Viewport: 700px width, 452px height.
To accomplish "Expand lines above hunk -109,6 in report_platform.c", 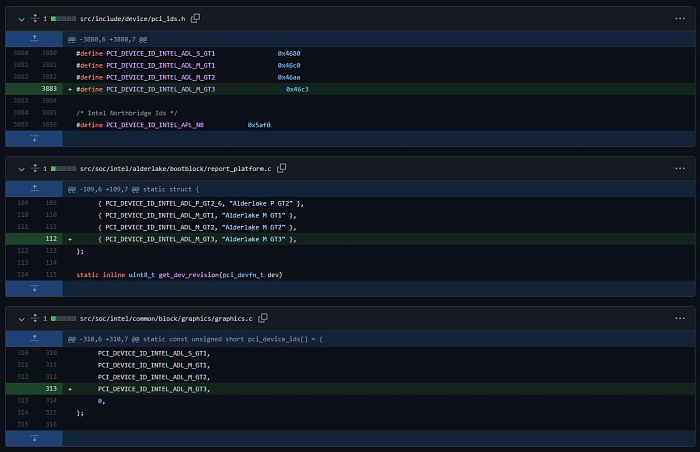I will tap(34, 188).
